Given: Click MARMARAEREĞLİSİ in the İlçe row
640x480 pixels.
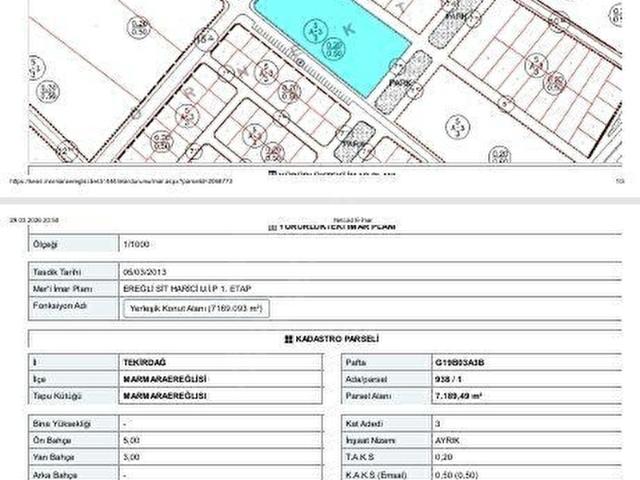Looking at the screenshot, I should [x=165, y=379].
